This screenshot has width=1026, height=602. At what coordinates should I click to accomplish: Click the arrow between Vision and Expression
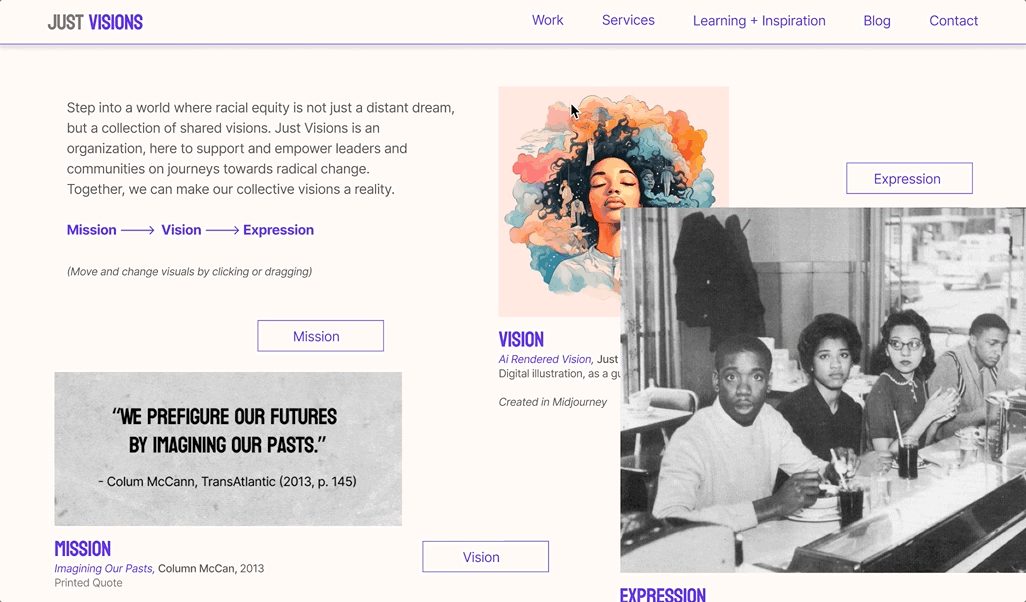pos(222,230)
